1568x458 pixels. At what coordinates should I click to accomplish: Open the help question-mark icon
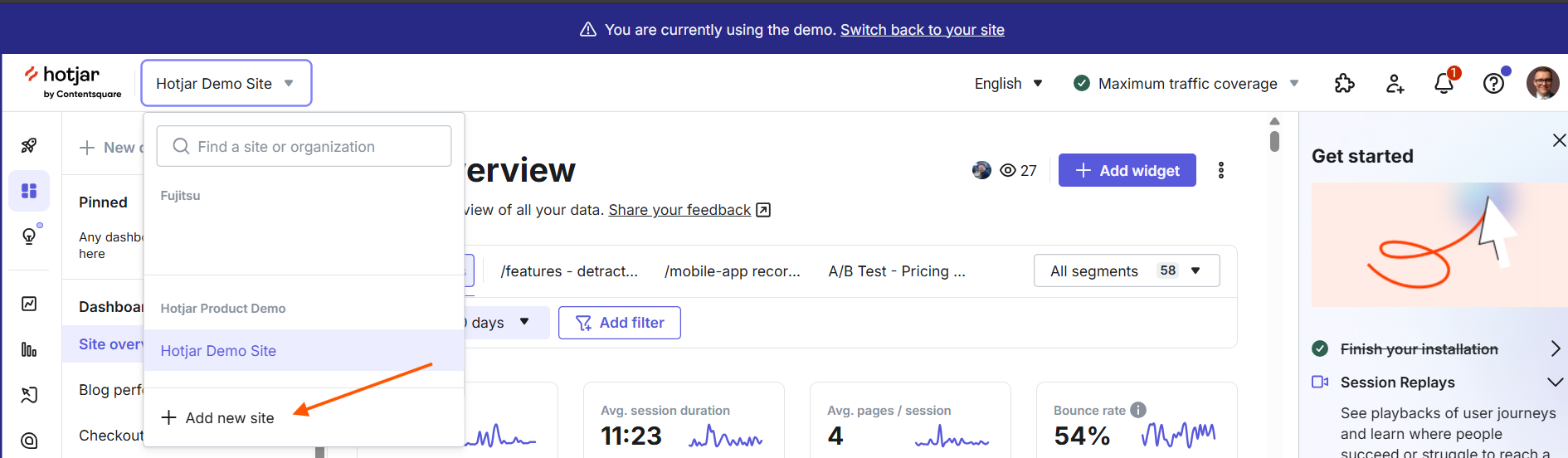pyautogui.click(x=1493, y=84)
